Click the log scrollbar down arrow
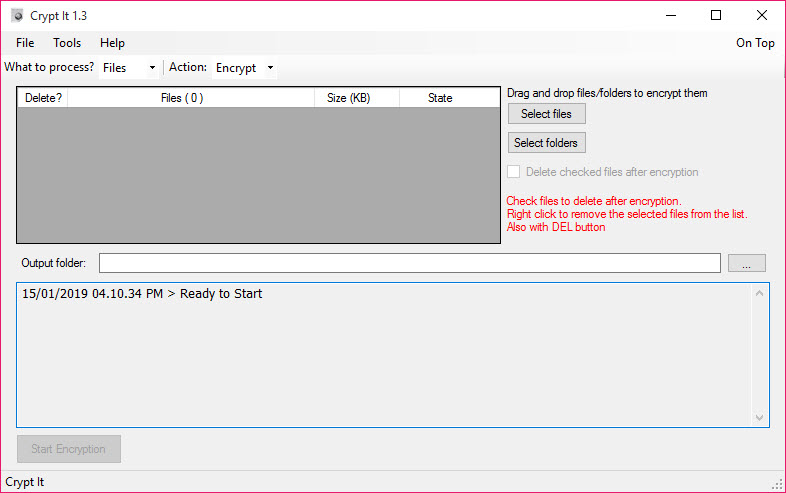Screen dimensions: 786x493 (759, 417)
